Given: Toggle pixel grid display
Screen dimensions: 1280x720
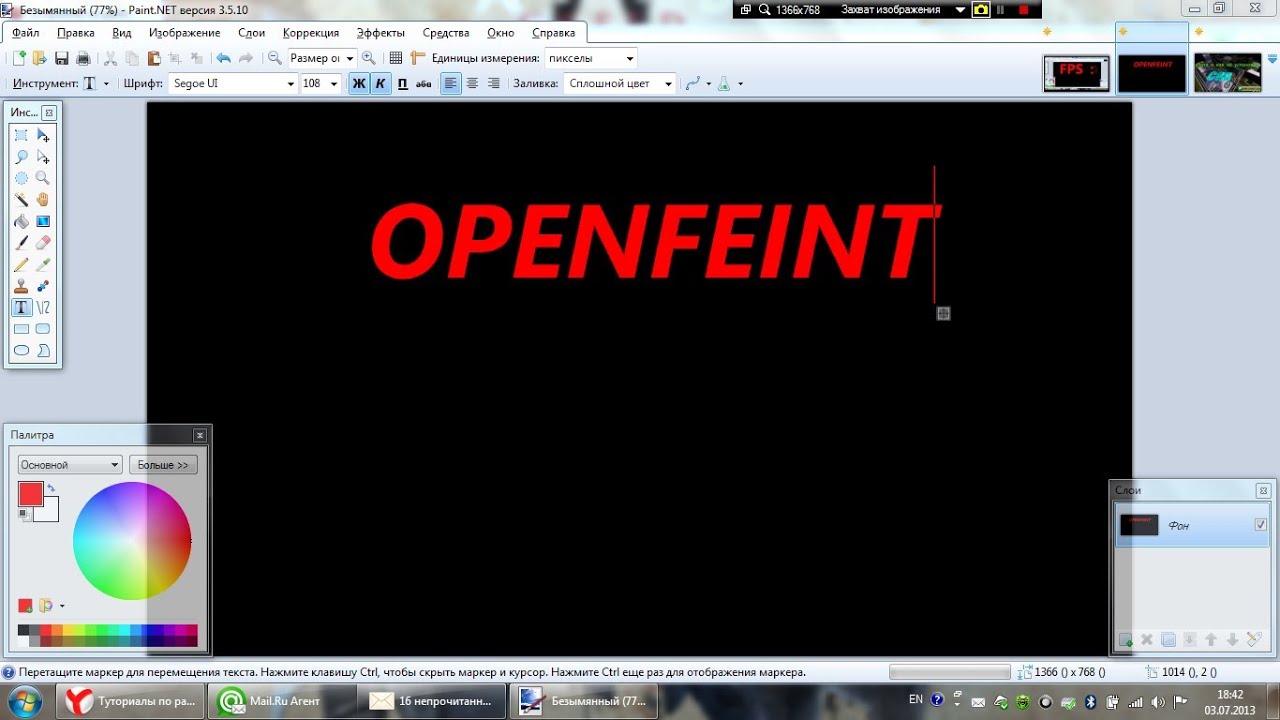Looking at the screenshot, I should [396, 58].
